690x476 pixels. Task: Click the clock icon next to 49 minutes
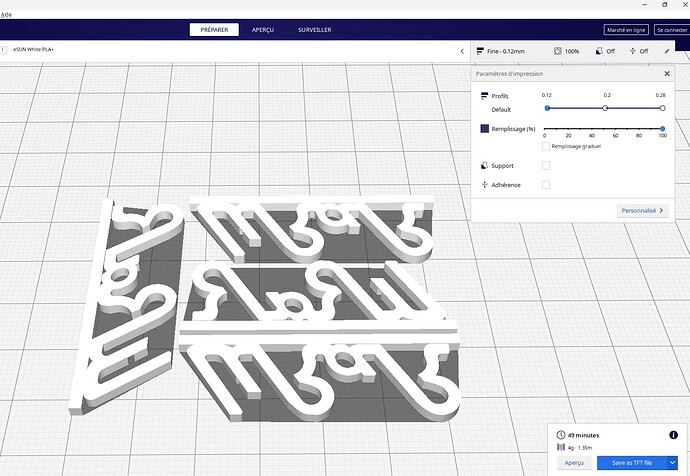tap(561, 435)
